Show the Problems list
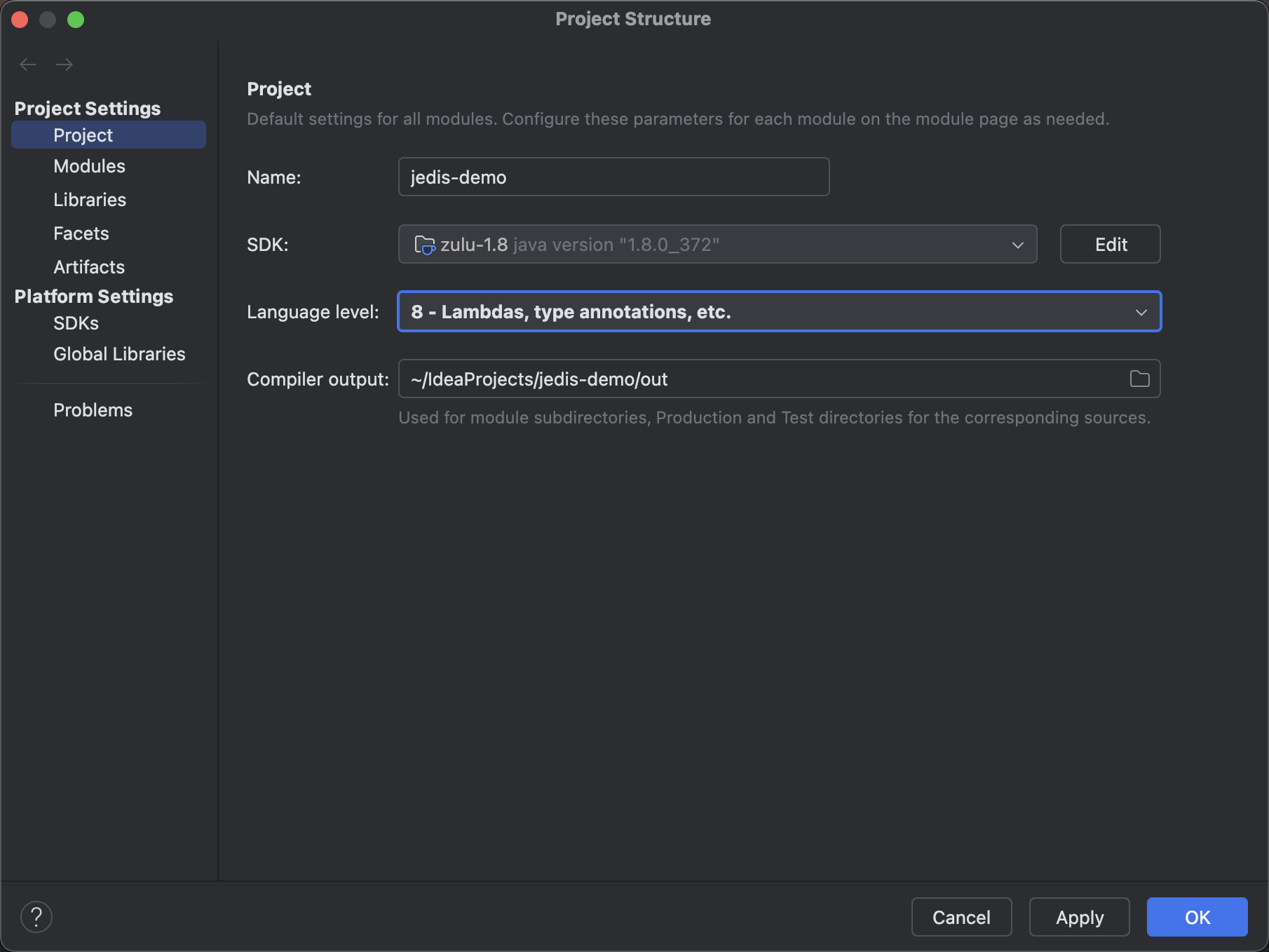Viewport: 1269px width, 952px height. (93, 410)
